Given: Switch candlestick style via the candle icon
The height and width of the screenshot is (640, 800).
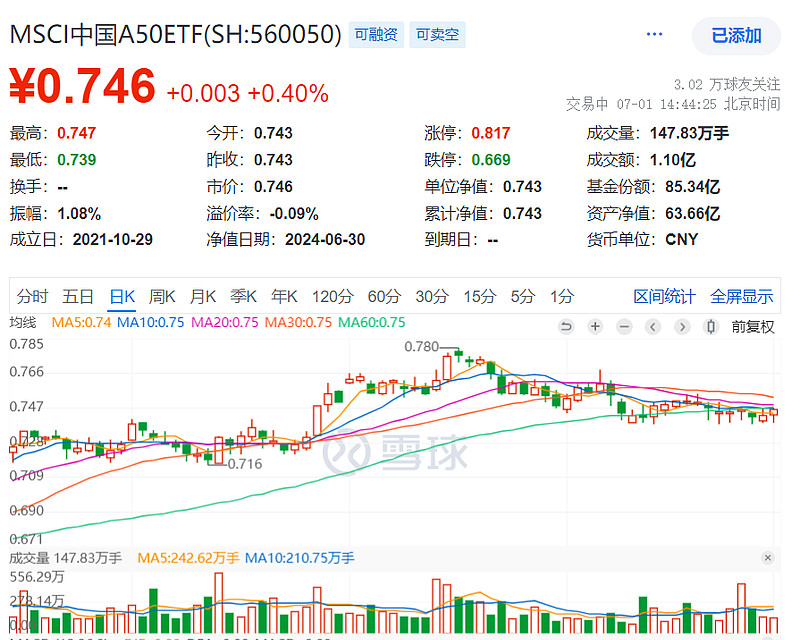Looking at the screenshot, I should pos(711,327).
